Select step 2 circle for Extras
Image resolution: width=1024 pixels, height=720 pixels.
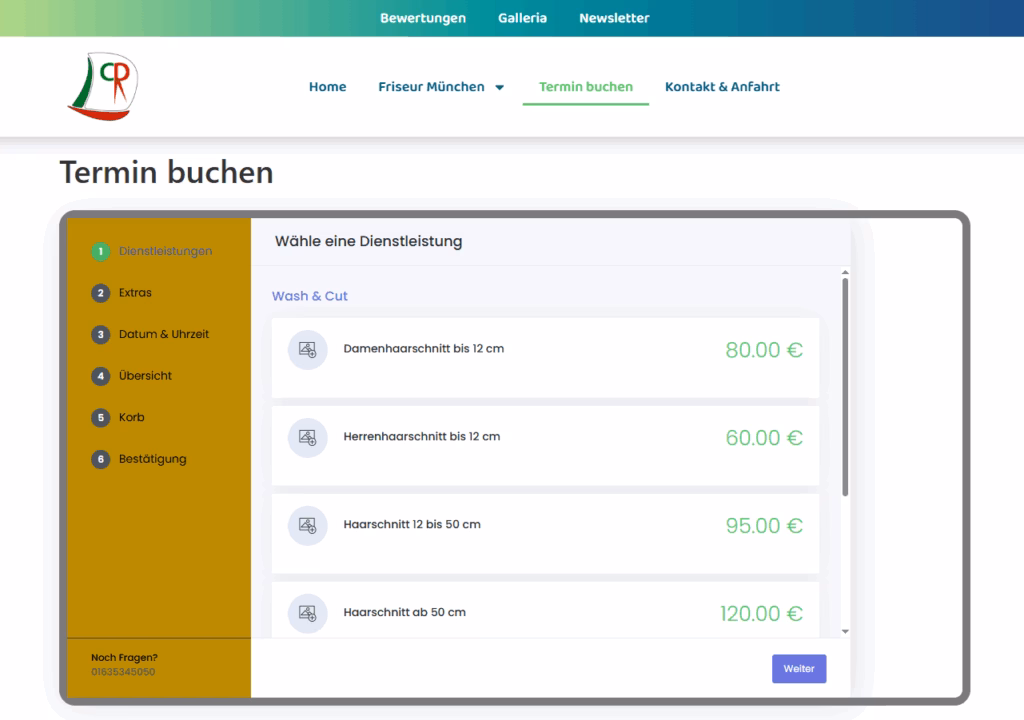tap(101, 293)
